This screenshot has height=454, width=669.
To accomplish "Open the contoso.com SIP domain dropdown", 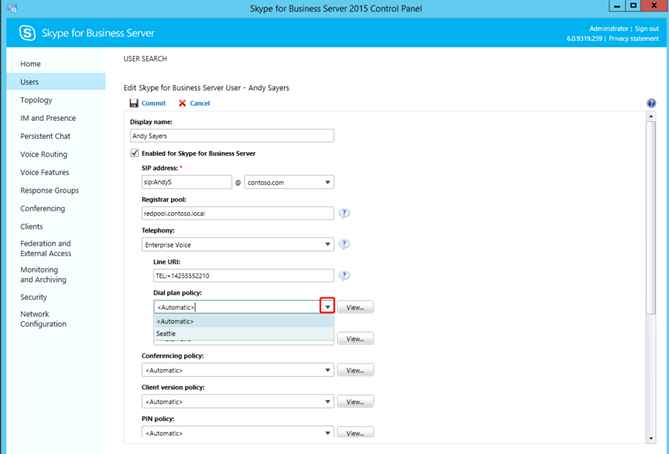I will [289, 182].
